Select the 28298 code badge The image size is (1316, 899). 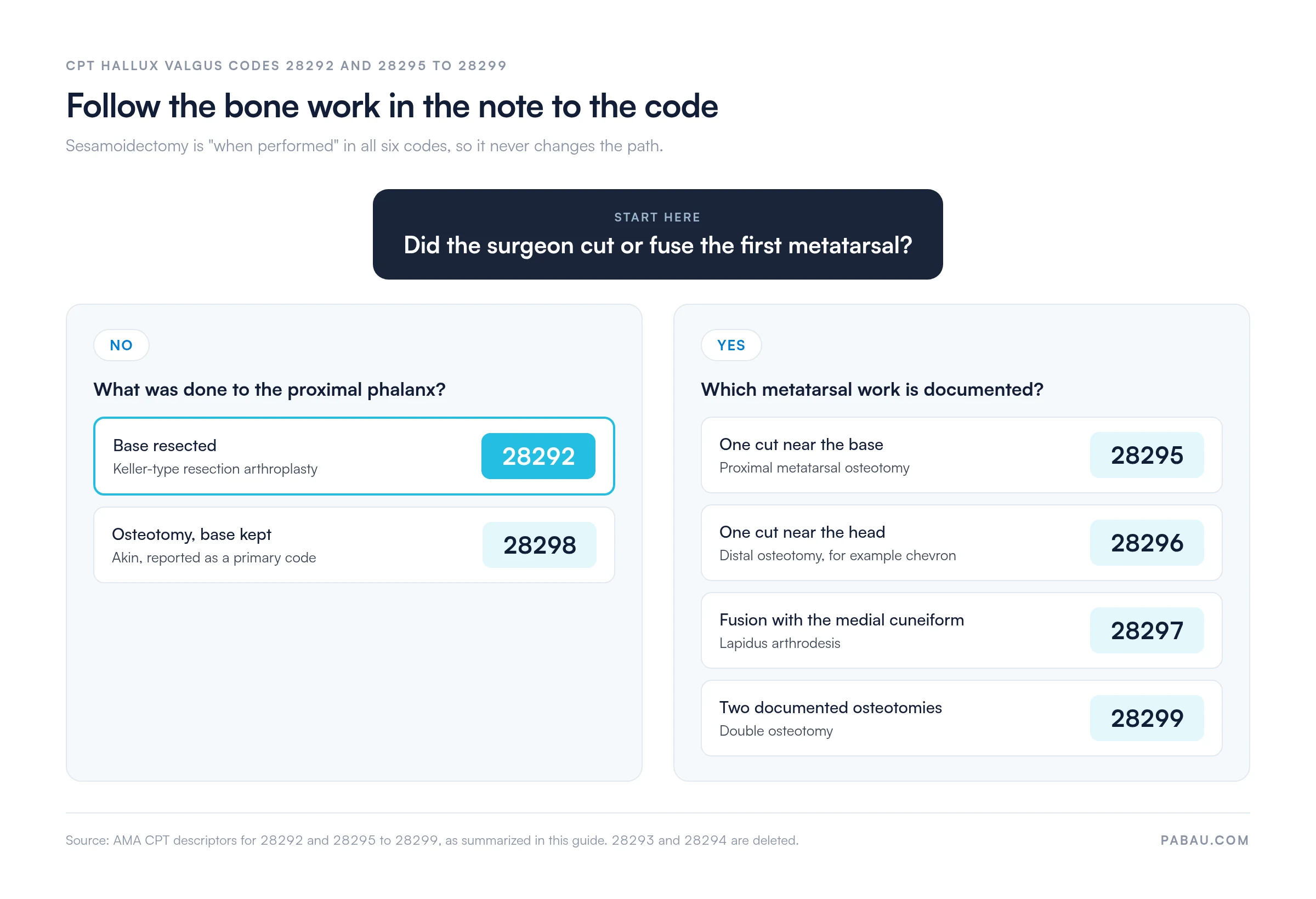pos(539,545)
